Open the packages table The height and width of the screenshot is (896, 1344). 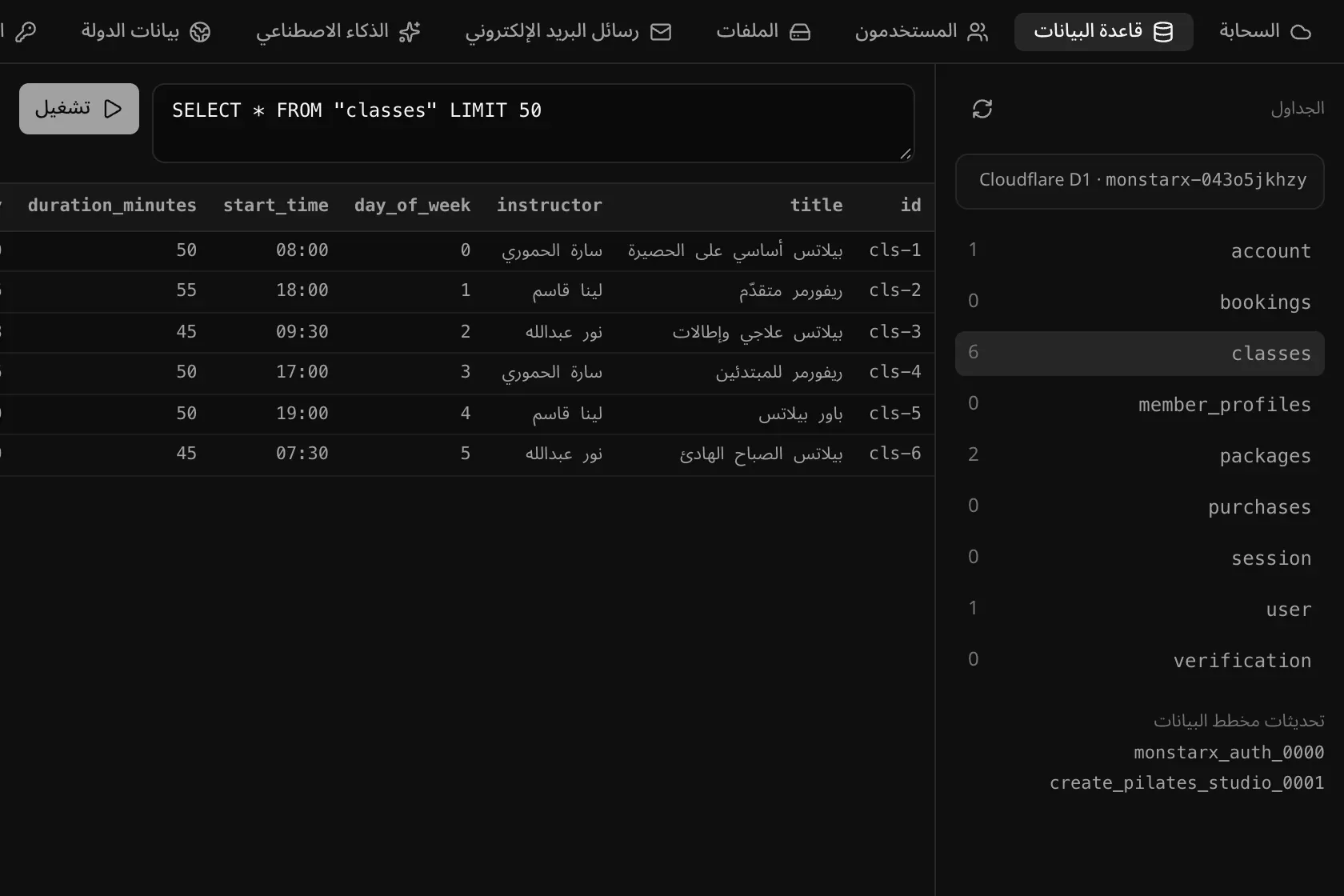coord(1140,456)
